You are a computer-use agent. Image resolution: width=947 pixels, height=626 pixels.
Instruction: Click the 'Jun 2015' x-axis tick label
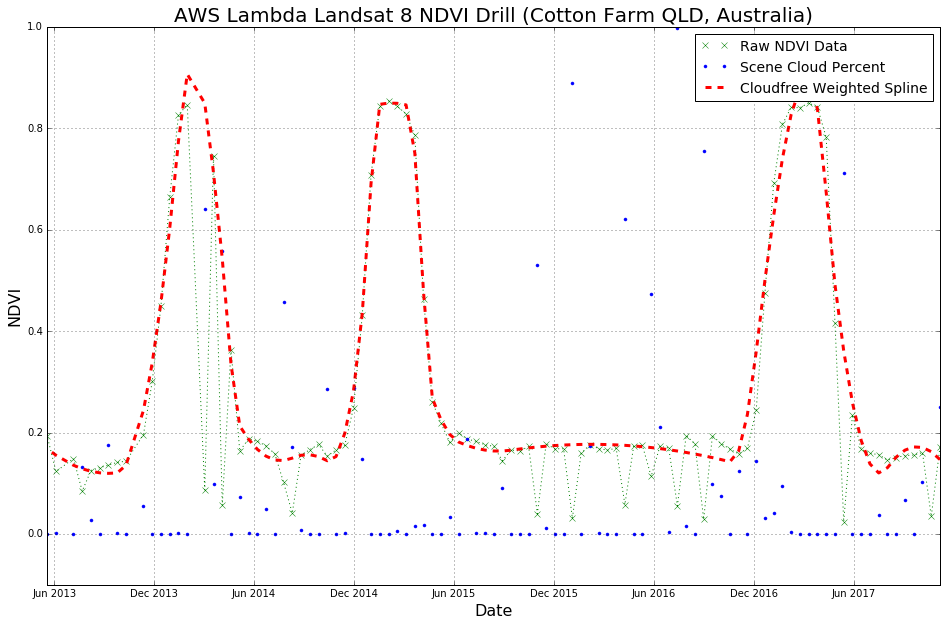[x=454, y=593]
